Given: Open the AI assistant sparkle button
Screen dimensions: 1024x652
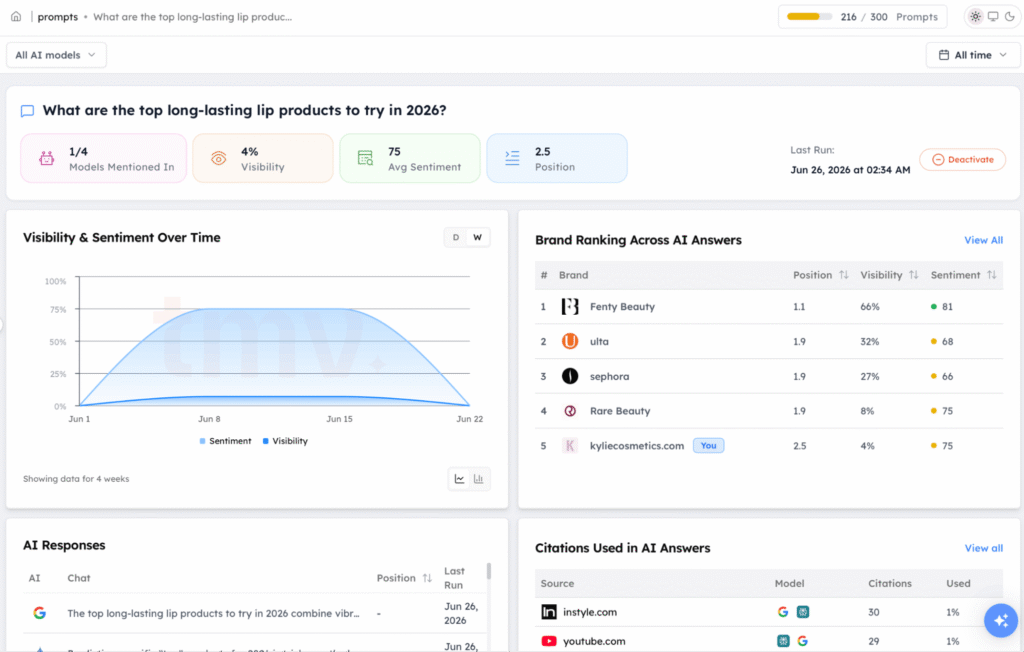Looking at the screenshot, I should 1000,621.
